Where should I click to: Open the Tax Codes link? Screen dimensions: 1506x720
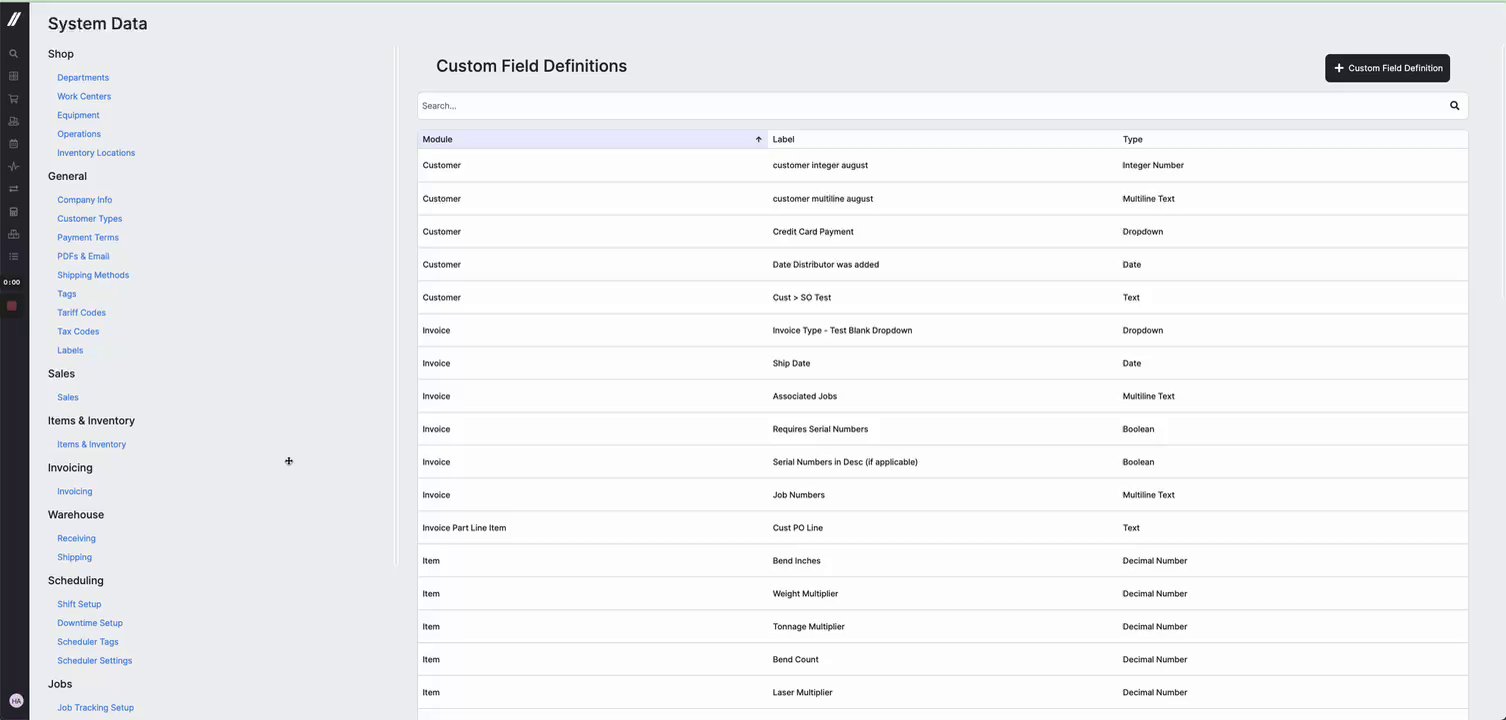pyautogui.click(x=78, y=332)
